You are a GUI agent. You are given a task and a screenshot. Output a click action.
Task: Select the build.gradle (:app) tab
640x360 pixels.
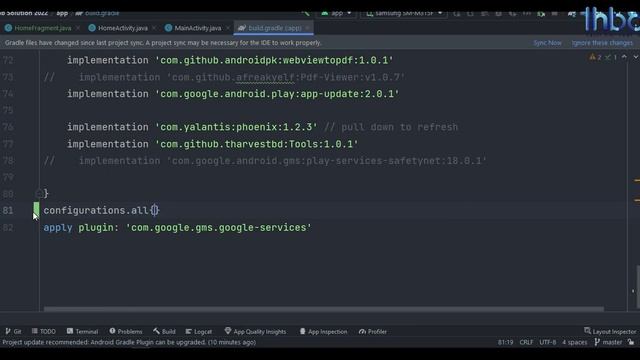coord(274,28)
